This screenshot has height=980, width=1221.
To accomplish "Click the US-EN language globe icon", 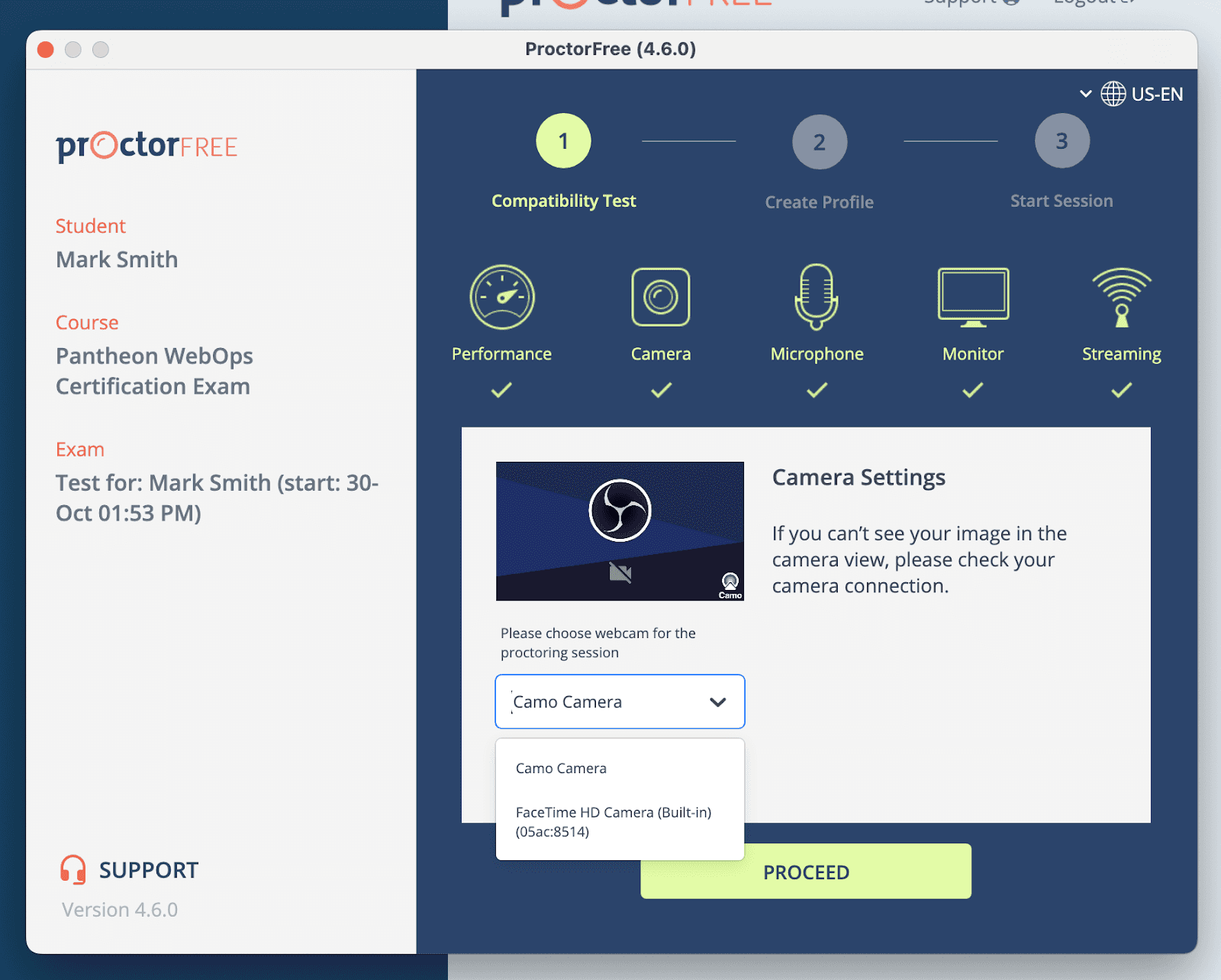I will click(1114, 93).
